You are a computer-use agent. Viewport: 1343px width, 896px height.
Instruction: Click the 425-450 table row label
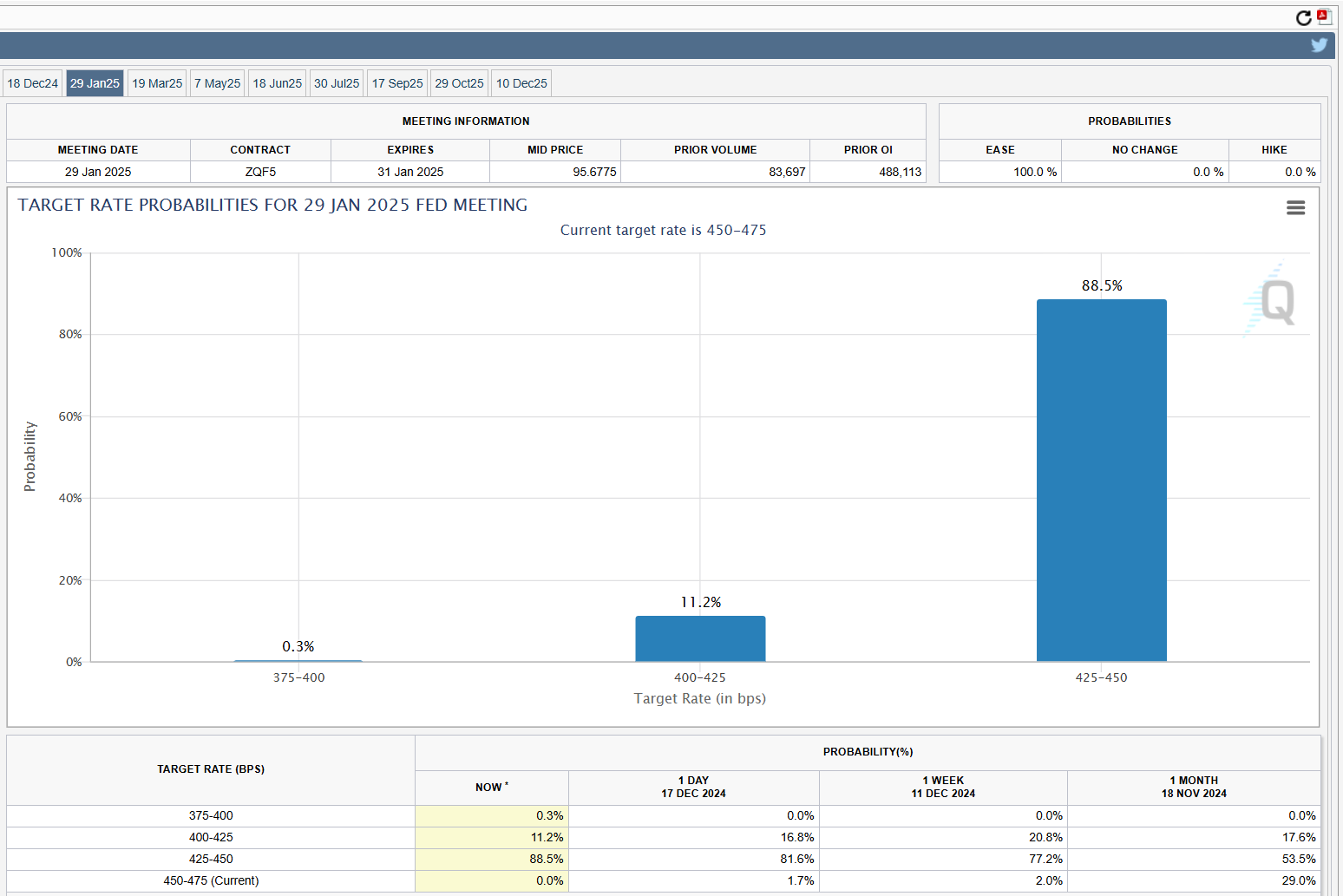(211, 859)
